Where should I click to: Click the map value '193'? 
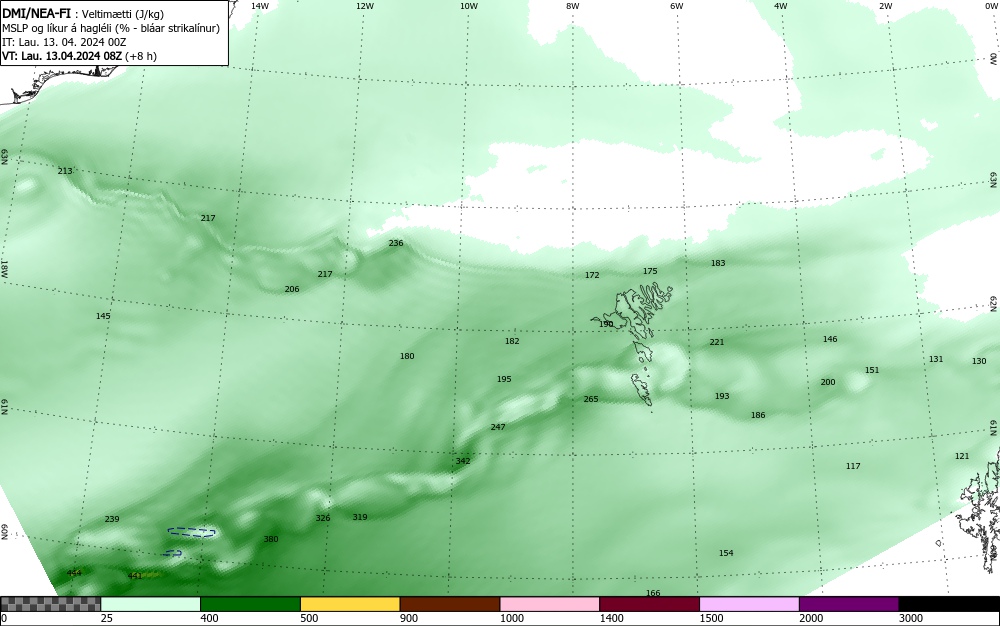[722, 396]
